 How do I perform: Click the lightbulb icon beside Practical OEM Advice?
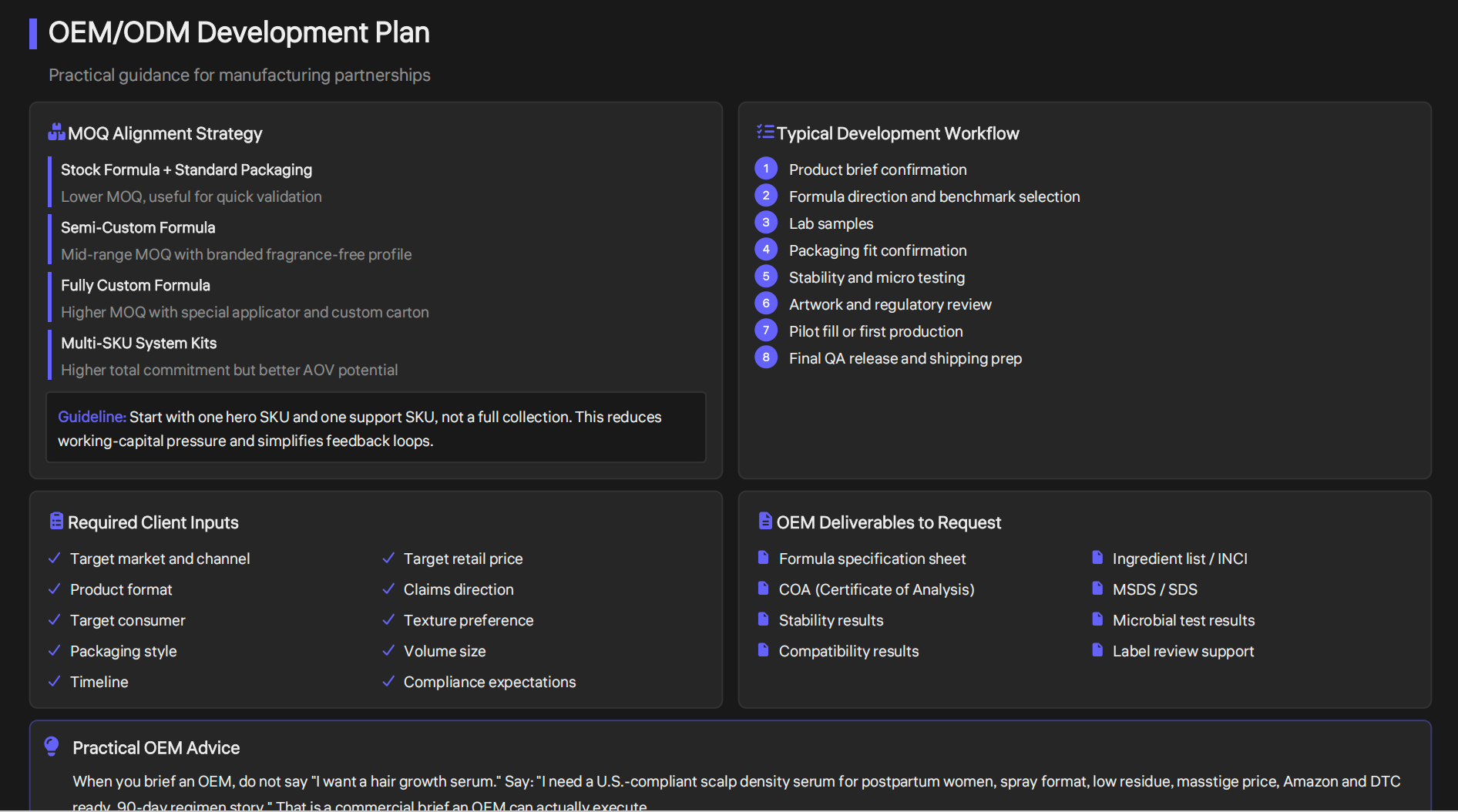[x=51, y=745]
